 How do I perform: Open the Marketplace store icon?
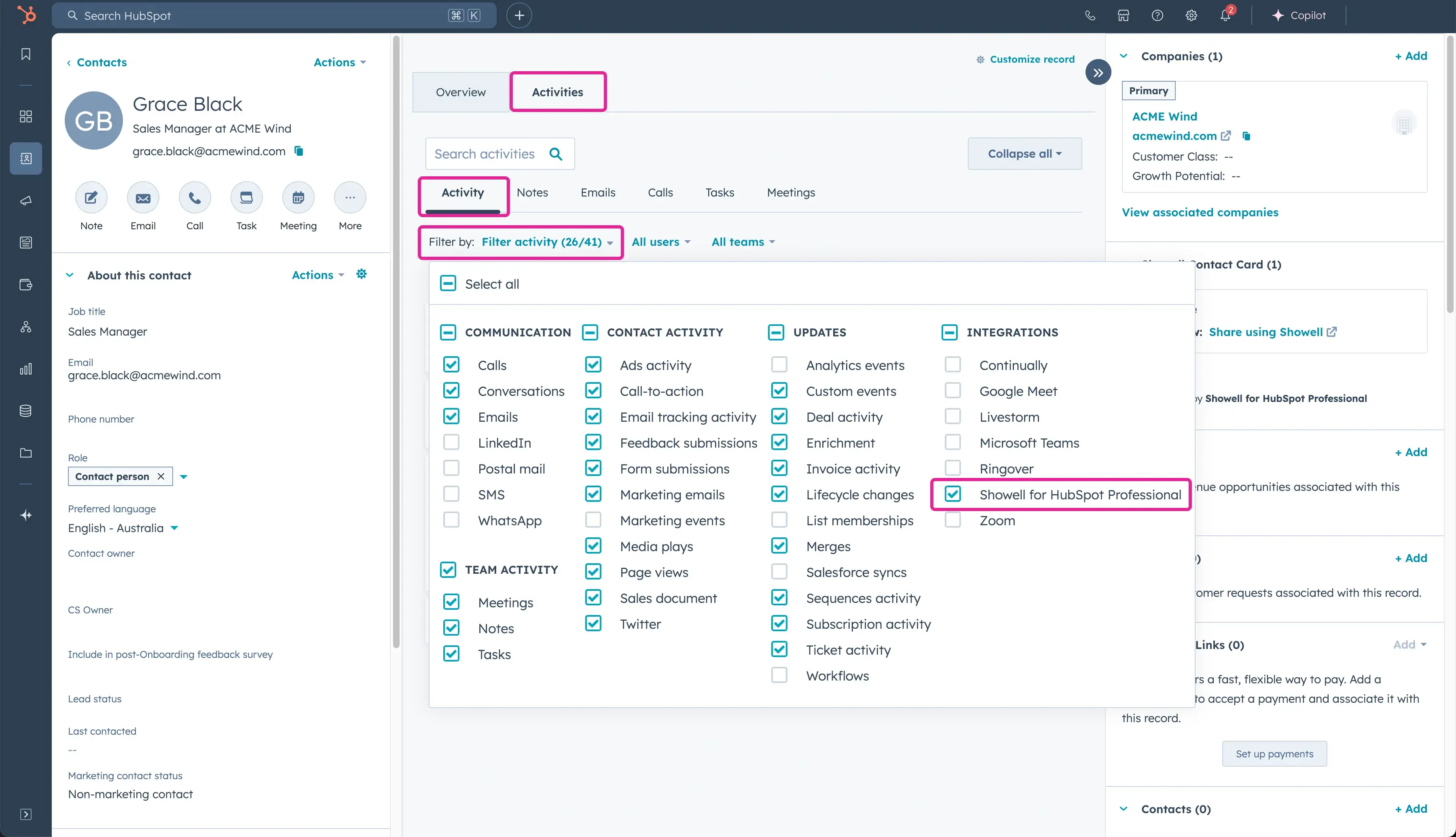(1123, 15)
